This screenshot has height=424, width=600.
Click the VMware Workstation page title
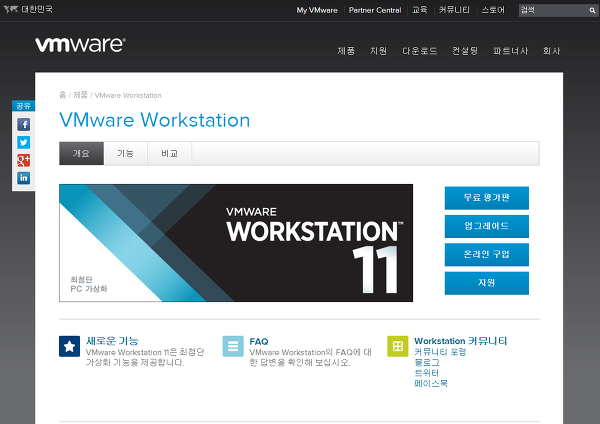coord(155,120)
